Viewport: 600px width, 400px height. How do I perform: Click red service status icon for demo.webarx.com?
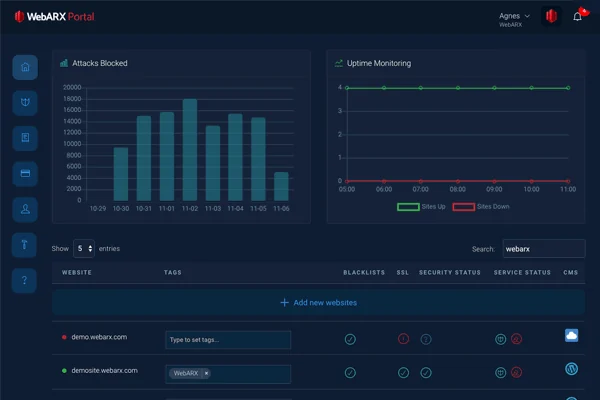[516, 339]
